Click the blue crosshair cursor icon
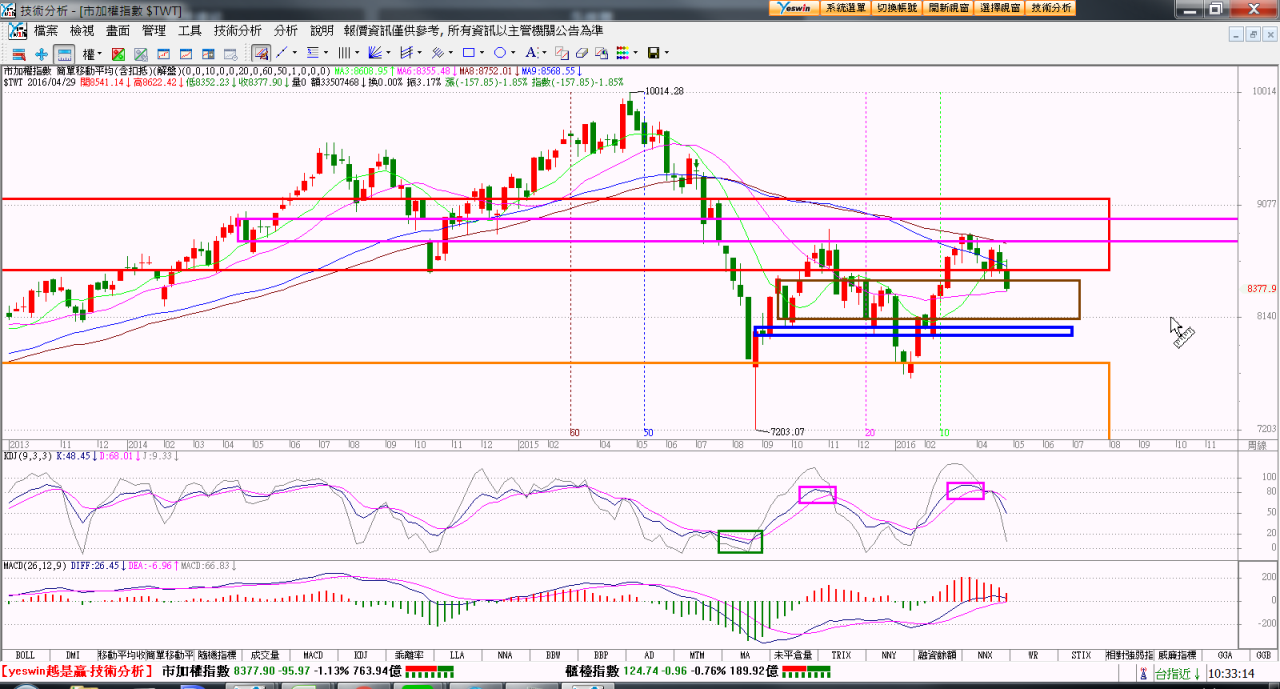 coord(41,53)
